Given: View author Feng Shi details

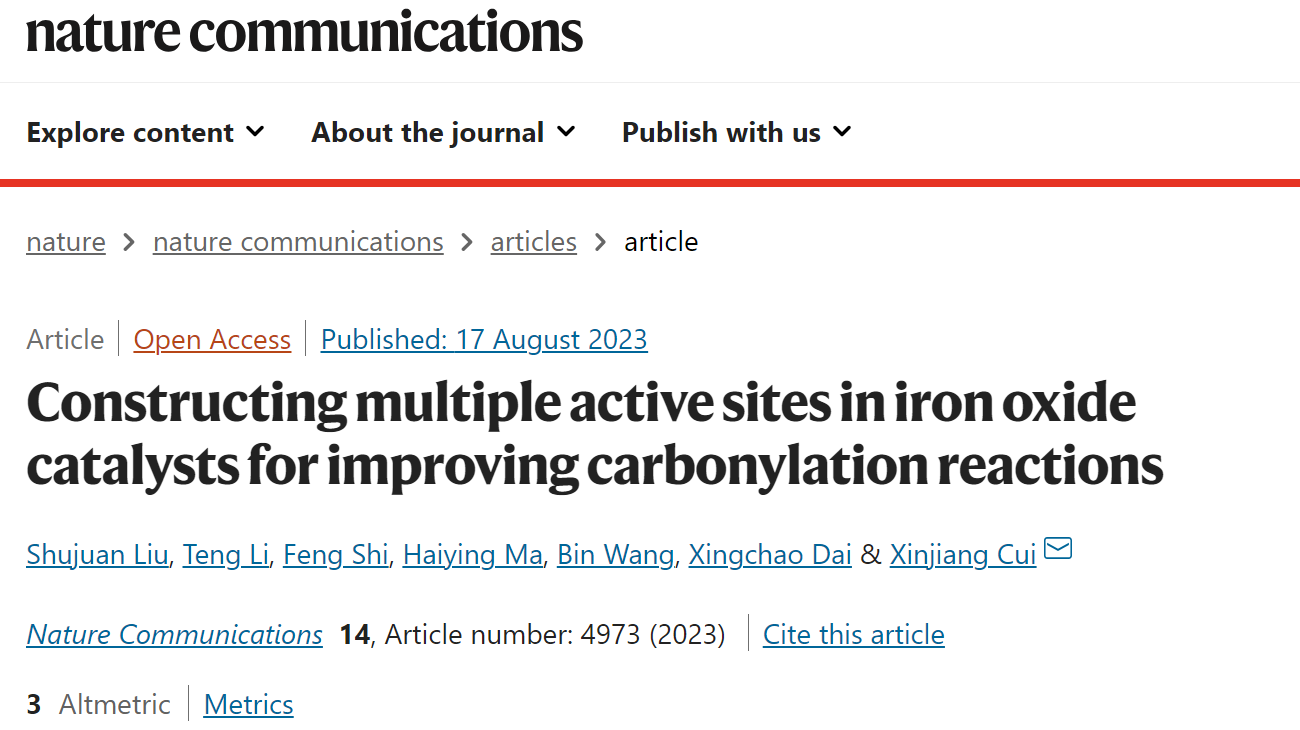Looking at the screenshot, I should (335, 555).
